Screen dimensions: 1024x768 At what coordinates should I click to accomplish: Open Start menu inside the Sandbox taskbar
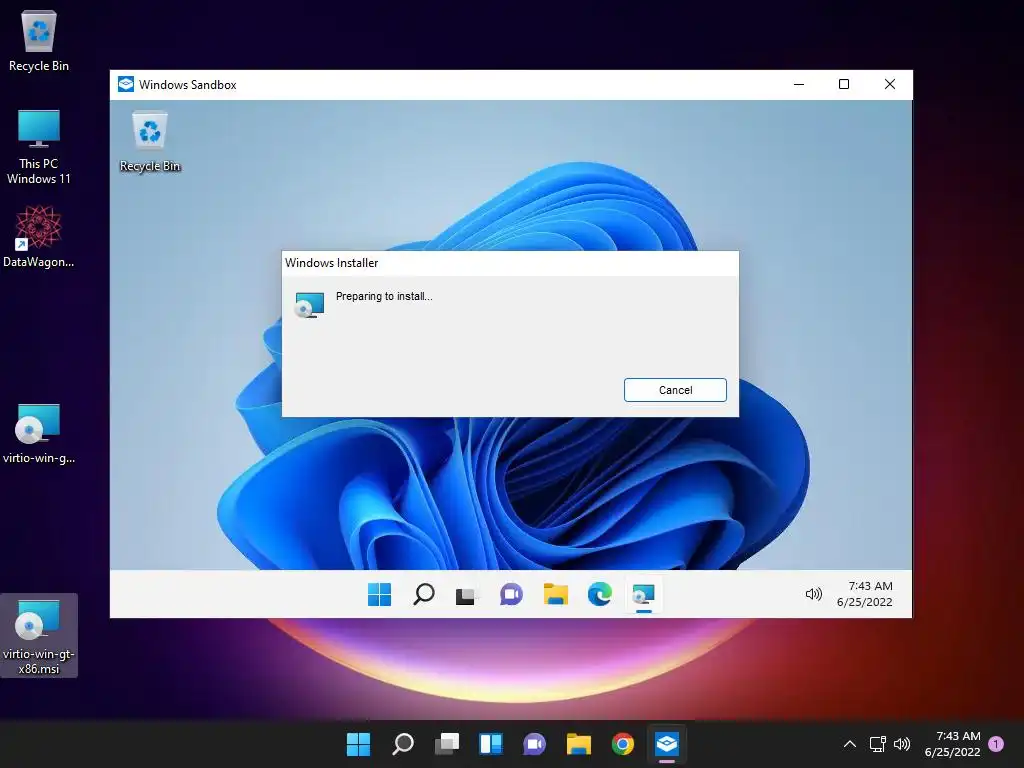[379, 594]
